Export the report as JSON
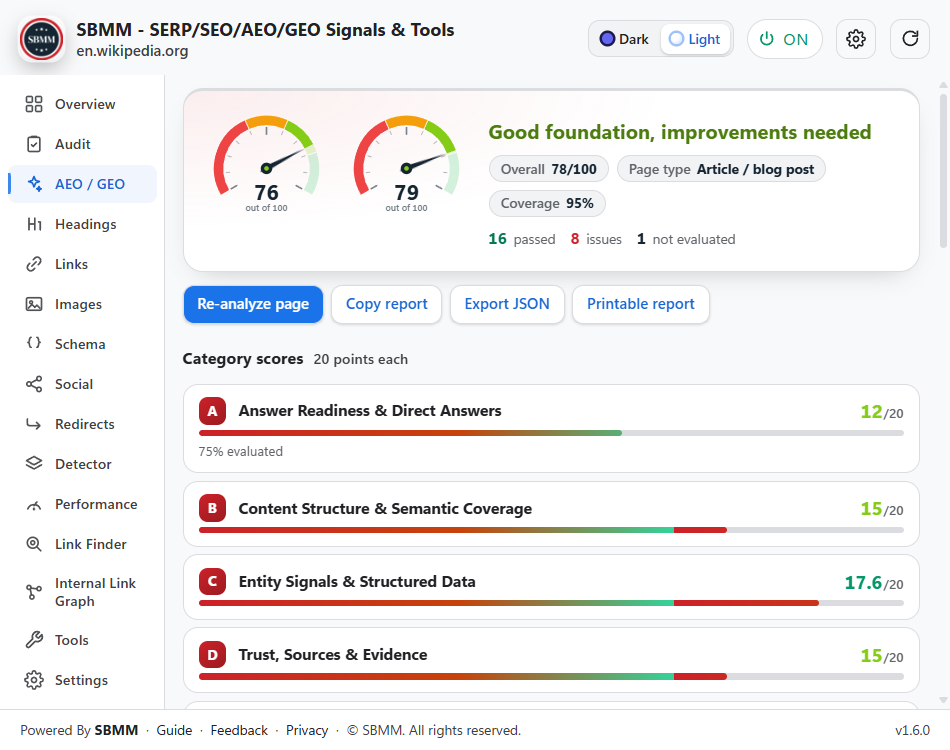The width and height of the screenshot is (950, 750). (x=507, y=304)
